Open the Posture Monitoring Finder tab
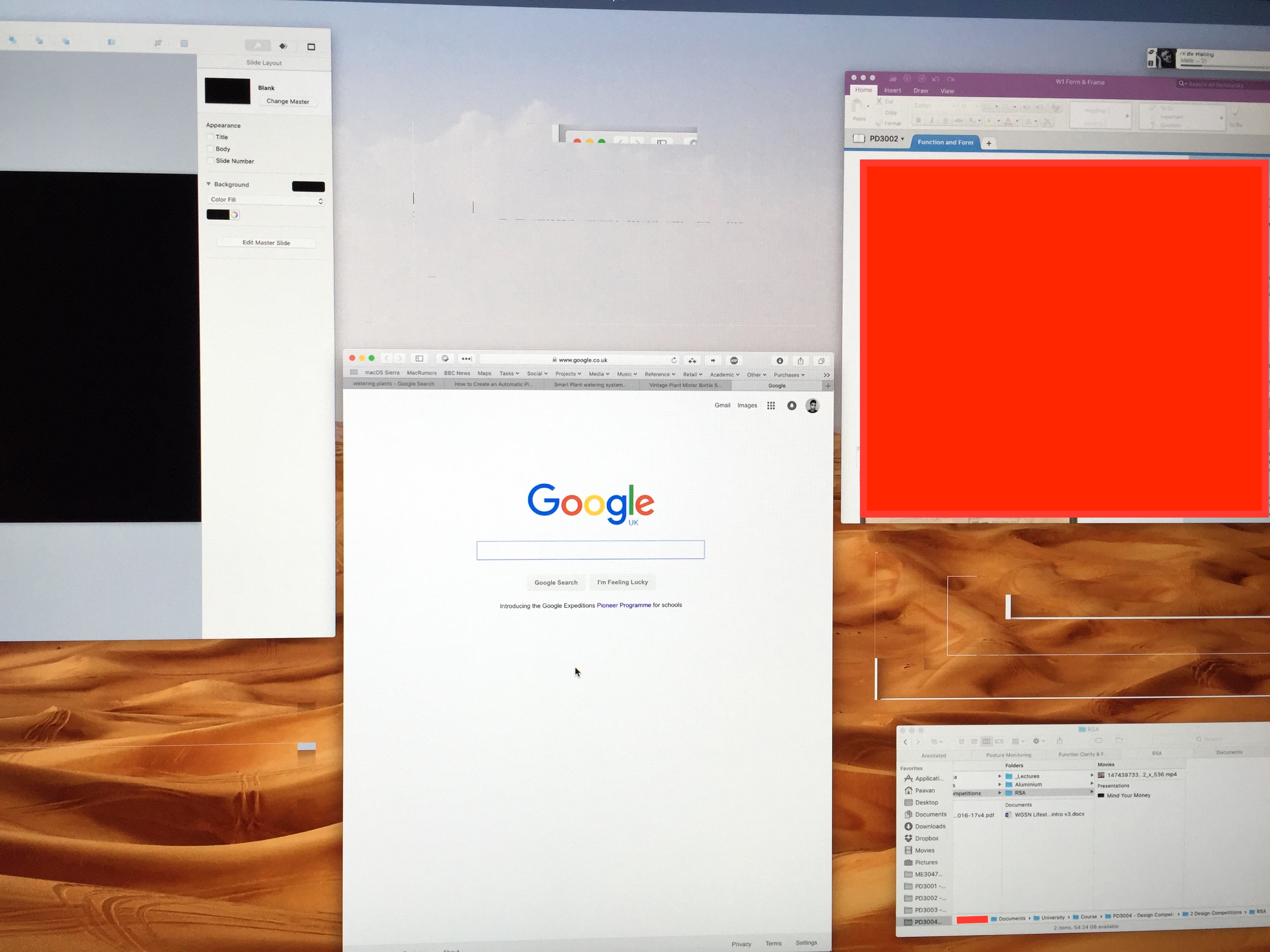Viewport: 1270px width, 952px height. [1009, 754]
